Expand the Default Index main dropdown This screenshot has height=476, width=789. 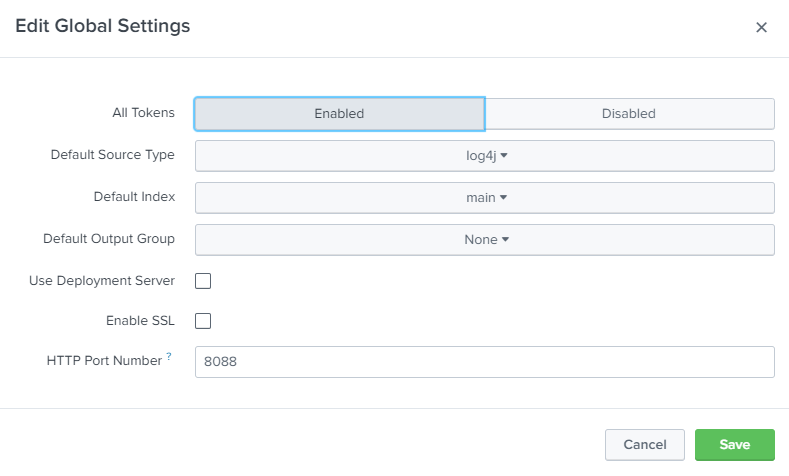click(x=484, y=198)
